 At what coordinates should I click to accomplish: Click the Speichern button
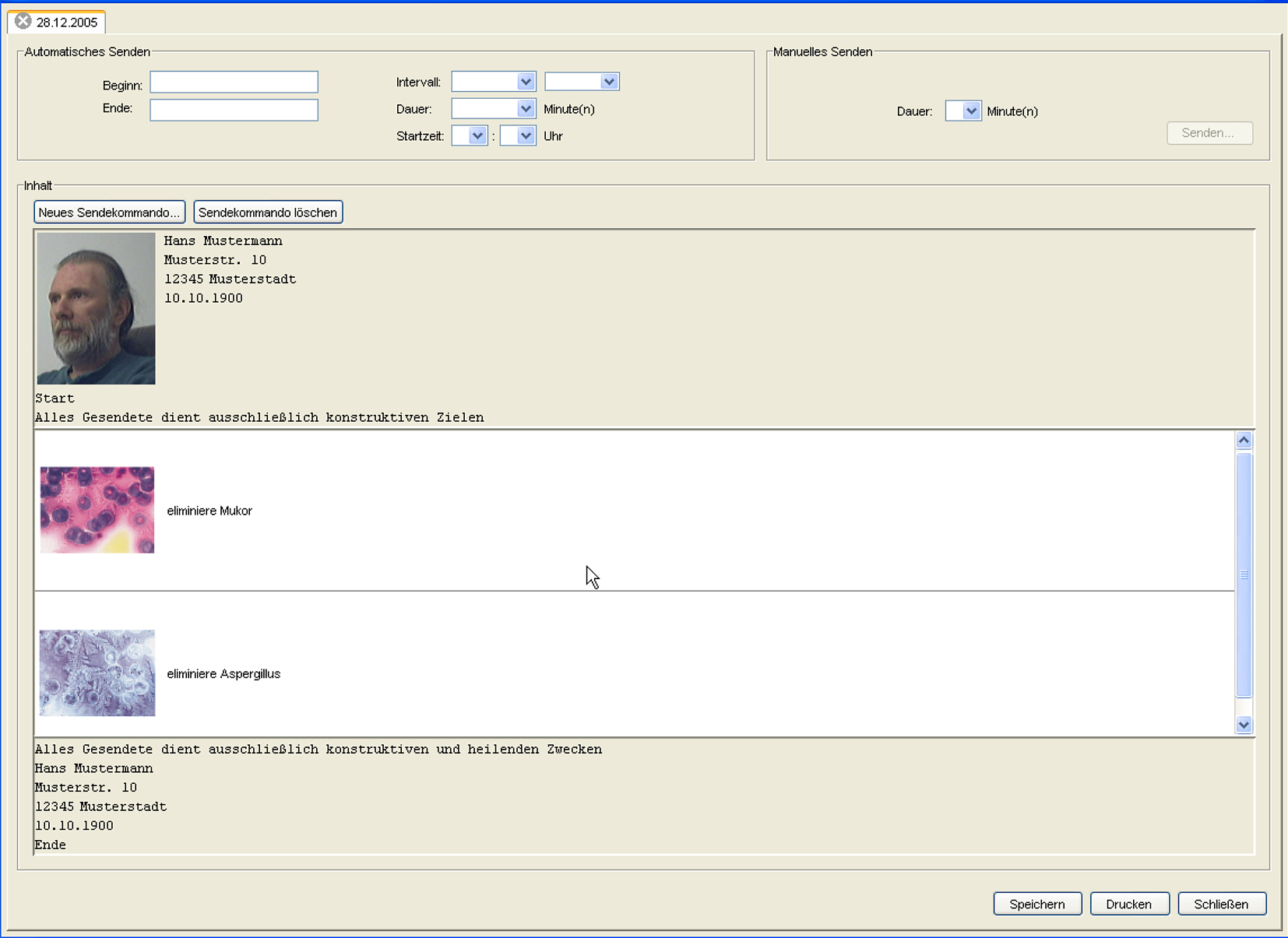click(1037, 904)
